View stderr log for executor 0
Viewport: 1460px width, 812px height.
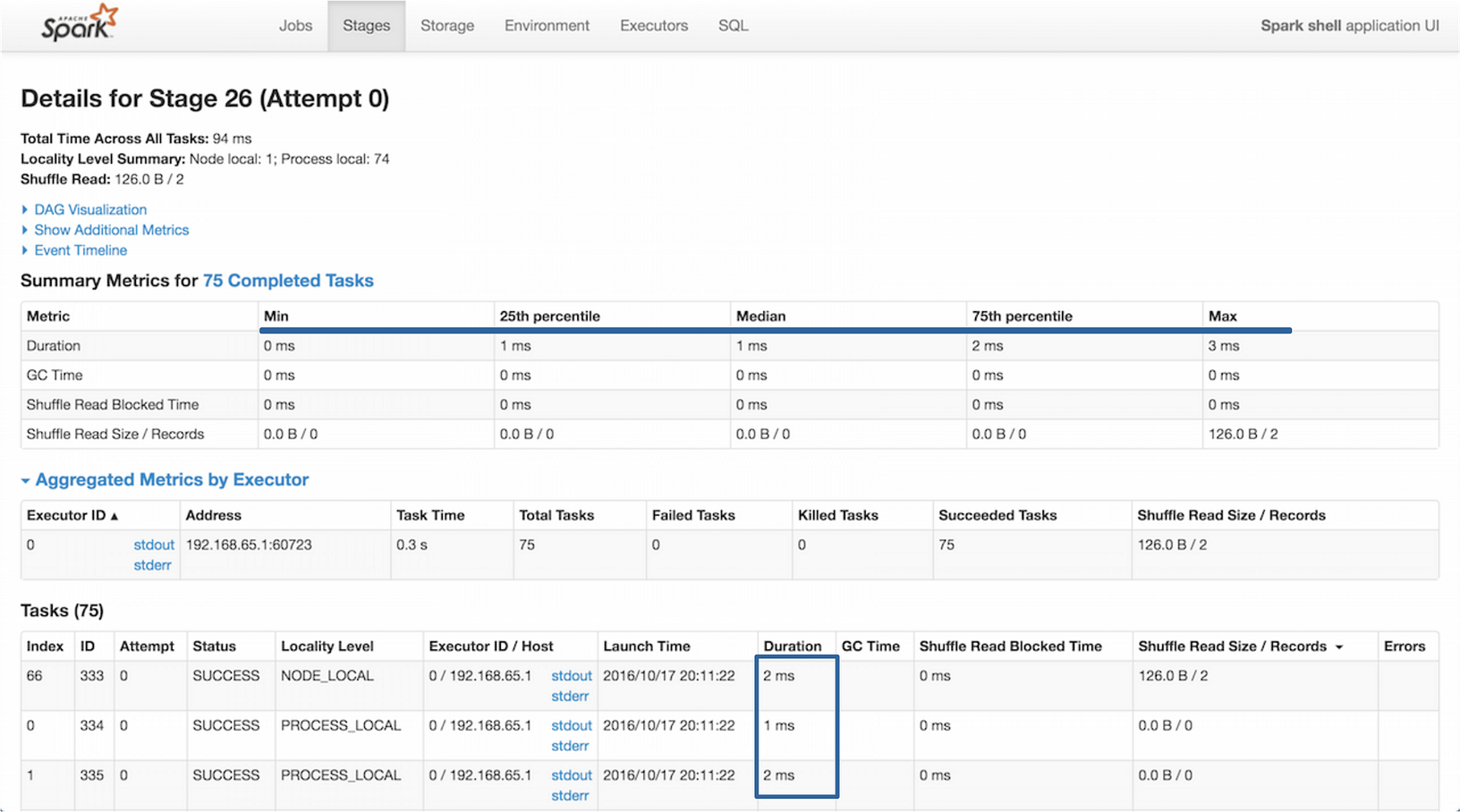pos(152,565)
